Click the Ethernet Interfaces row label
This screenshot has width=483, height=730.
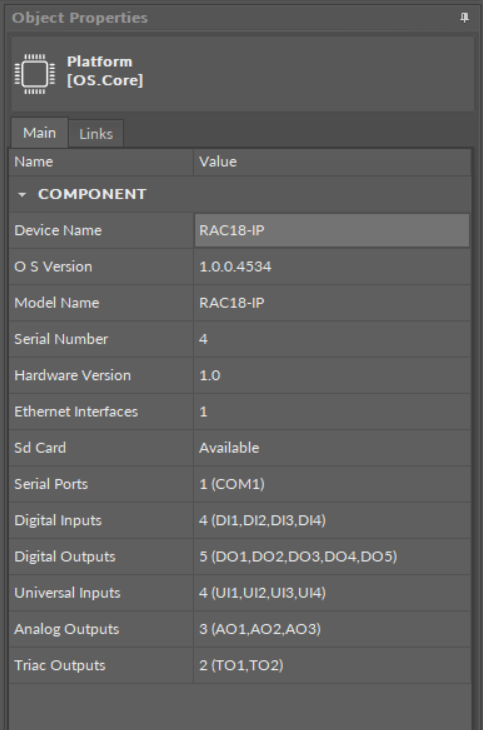click(76, 412)
